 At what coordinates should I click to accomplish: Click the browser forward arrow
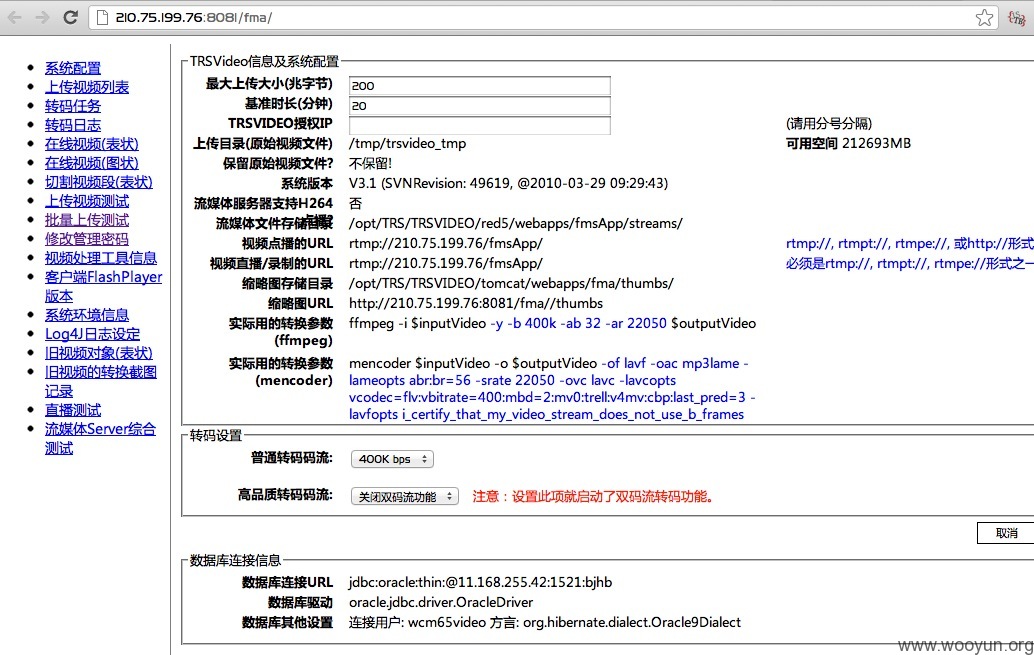coord(42,18)
